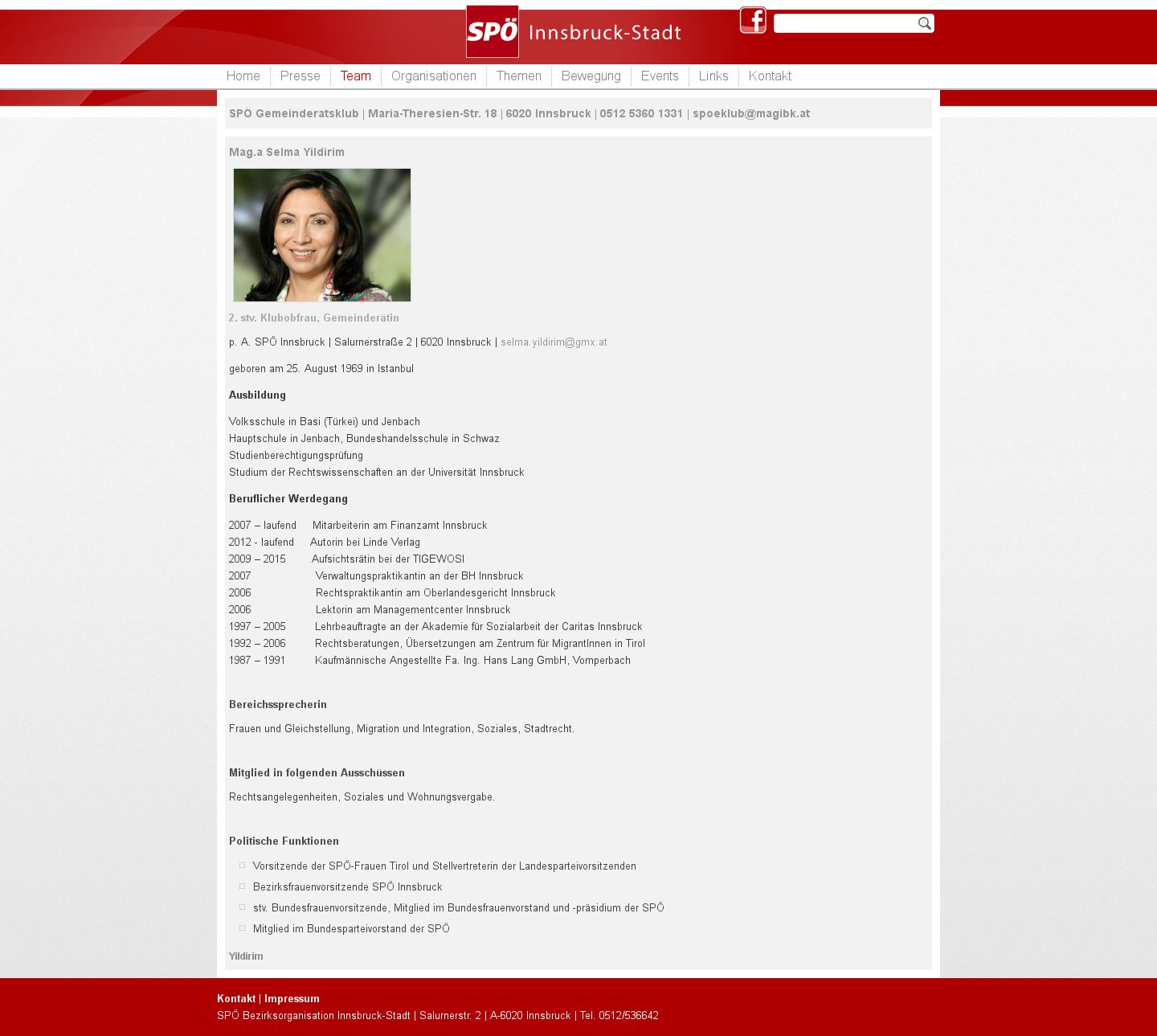Open the Presse menu item
The width and height of the screenshot is (1157, 1036).
[x=300, y=76]
